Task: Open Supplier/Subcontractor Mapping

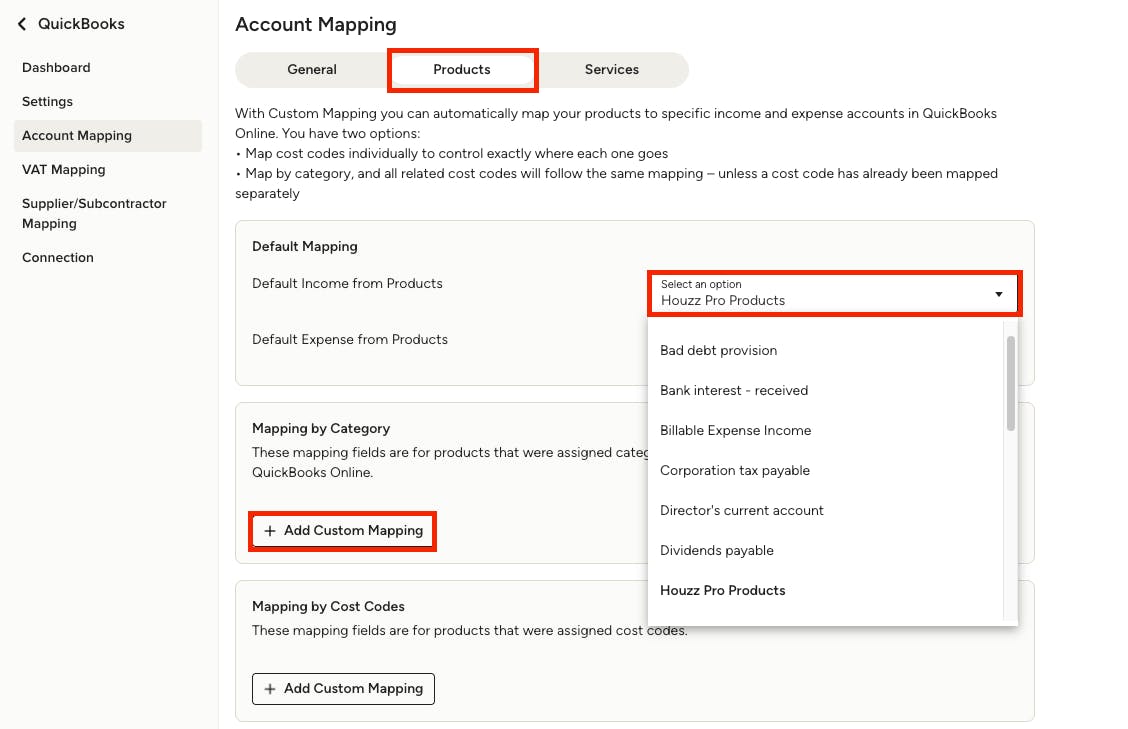Action: click(94, 213)
